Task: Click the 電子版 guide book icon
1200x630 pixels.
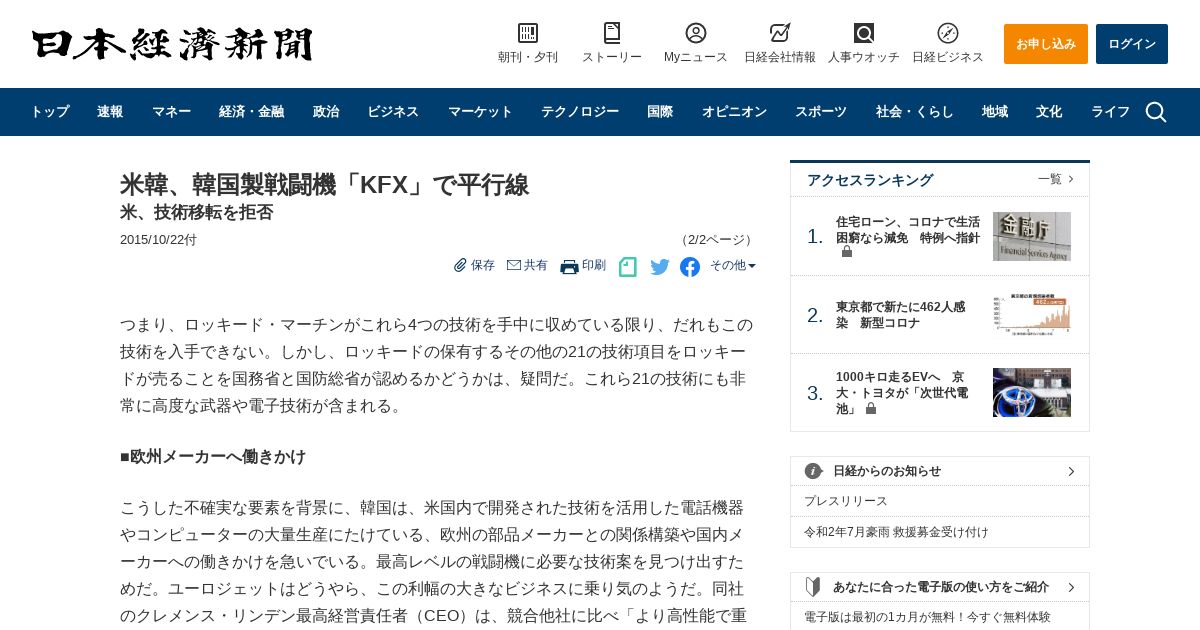Action: click(x=813, y=587)
